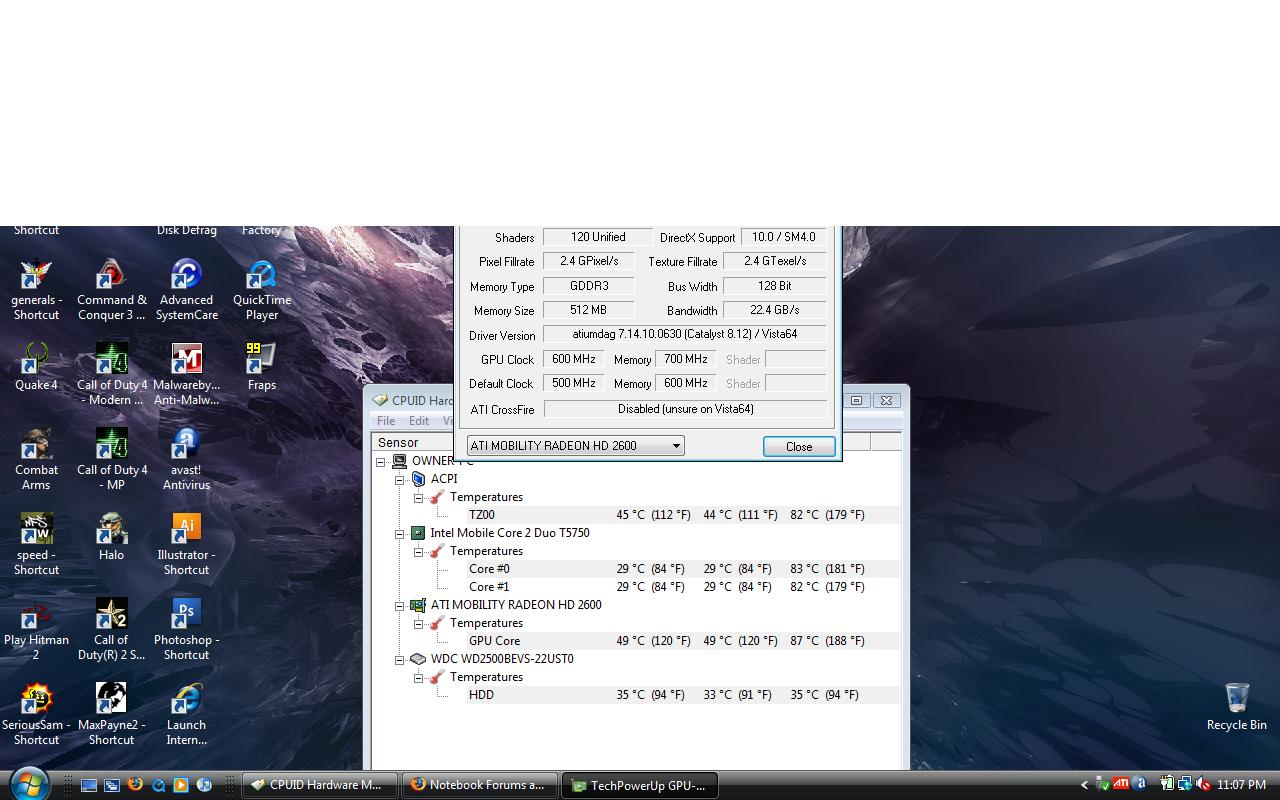Image resolution: width=1280 pixels, height=800 pixels.
Task: Click the taskbar clock showing 11:07 PM
Action: coord(1241,785)
